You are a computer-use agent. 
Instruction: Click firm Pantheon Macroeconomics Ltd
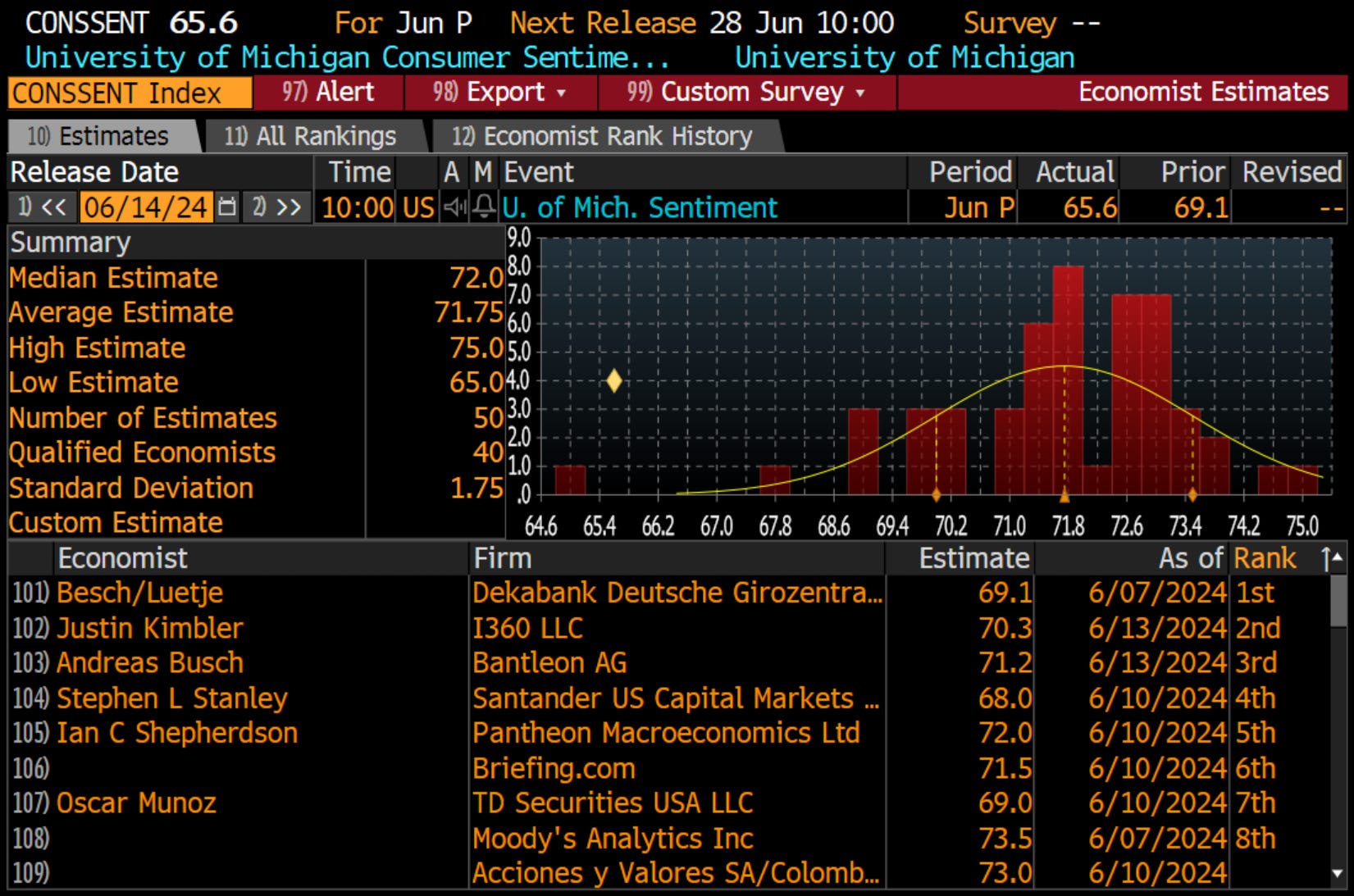[x=666, y=733]
